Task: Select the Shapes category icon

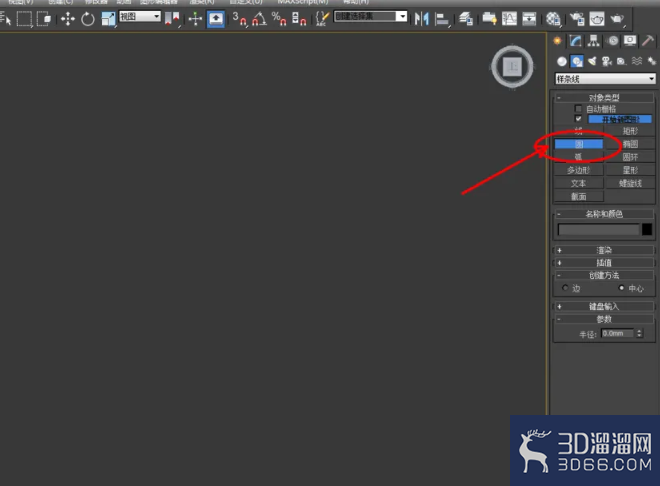Action: pos(577,61)
